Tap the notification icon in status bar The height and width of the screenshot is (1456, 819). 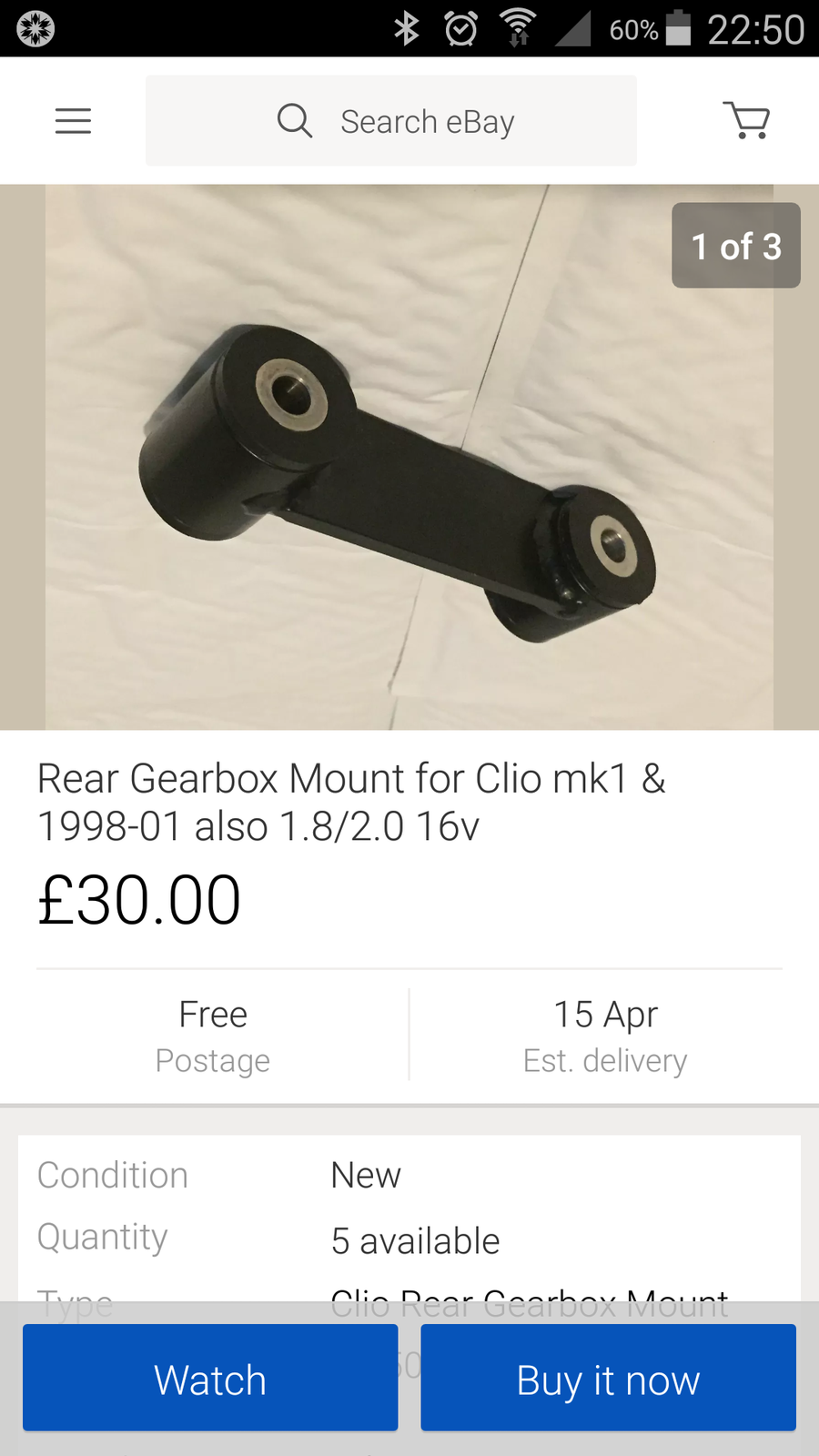(x=35, y=29)
